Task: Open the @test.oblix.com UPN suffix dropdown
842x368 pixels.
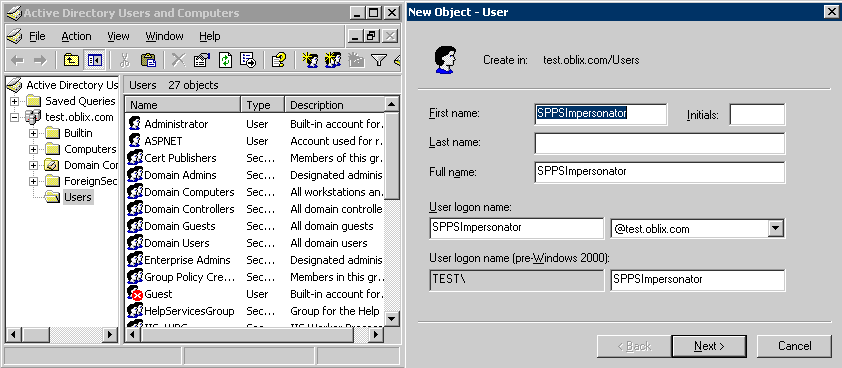Action: coord(775,228)
